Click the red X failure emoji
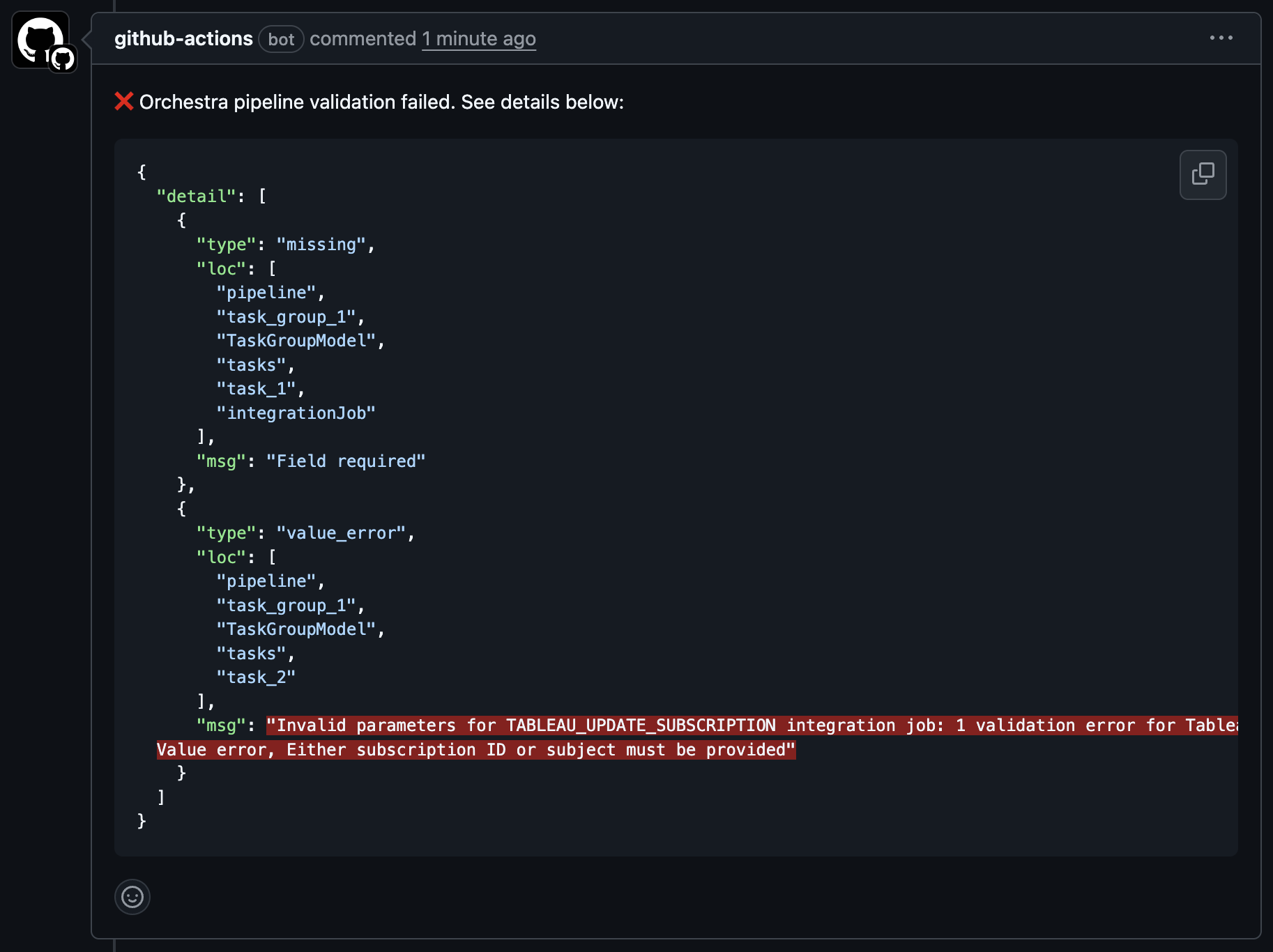This screenshot has width=1273, height=952. click(123, 102)
